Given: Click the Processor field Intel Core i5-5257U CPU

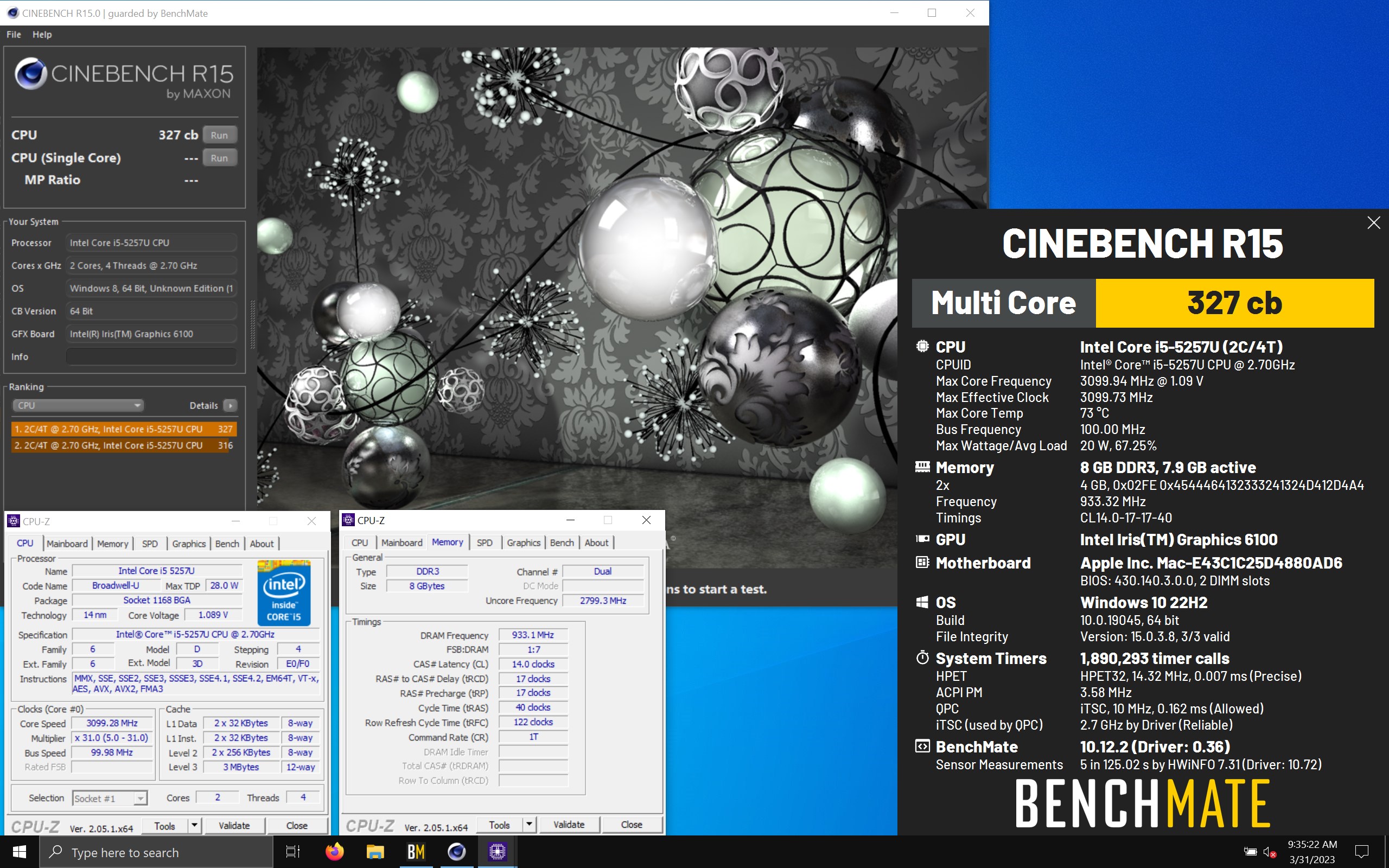Looking at the screenshot, I should click(x=151, y=243).
